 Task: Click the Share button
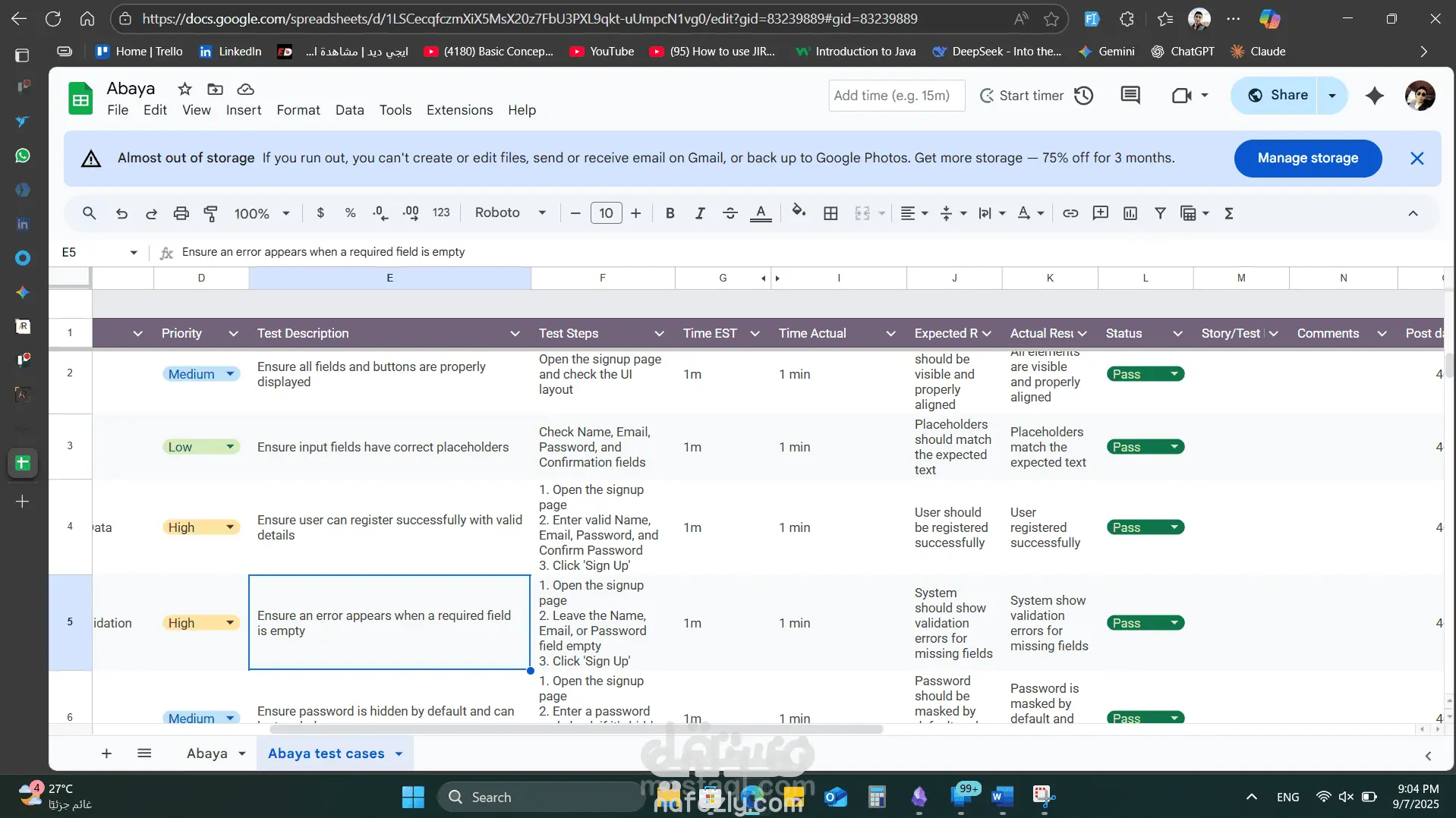[x=1278, y=96]
